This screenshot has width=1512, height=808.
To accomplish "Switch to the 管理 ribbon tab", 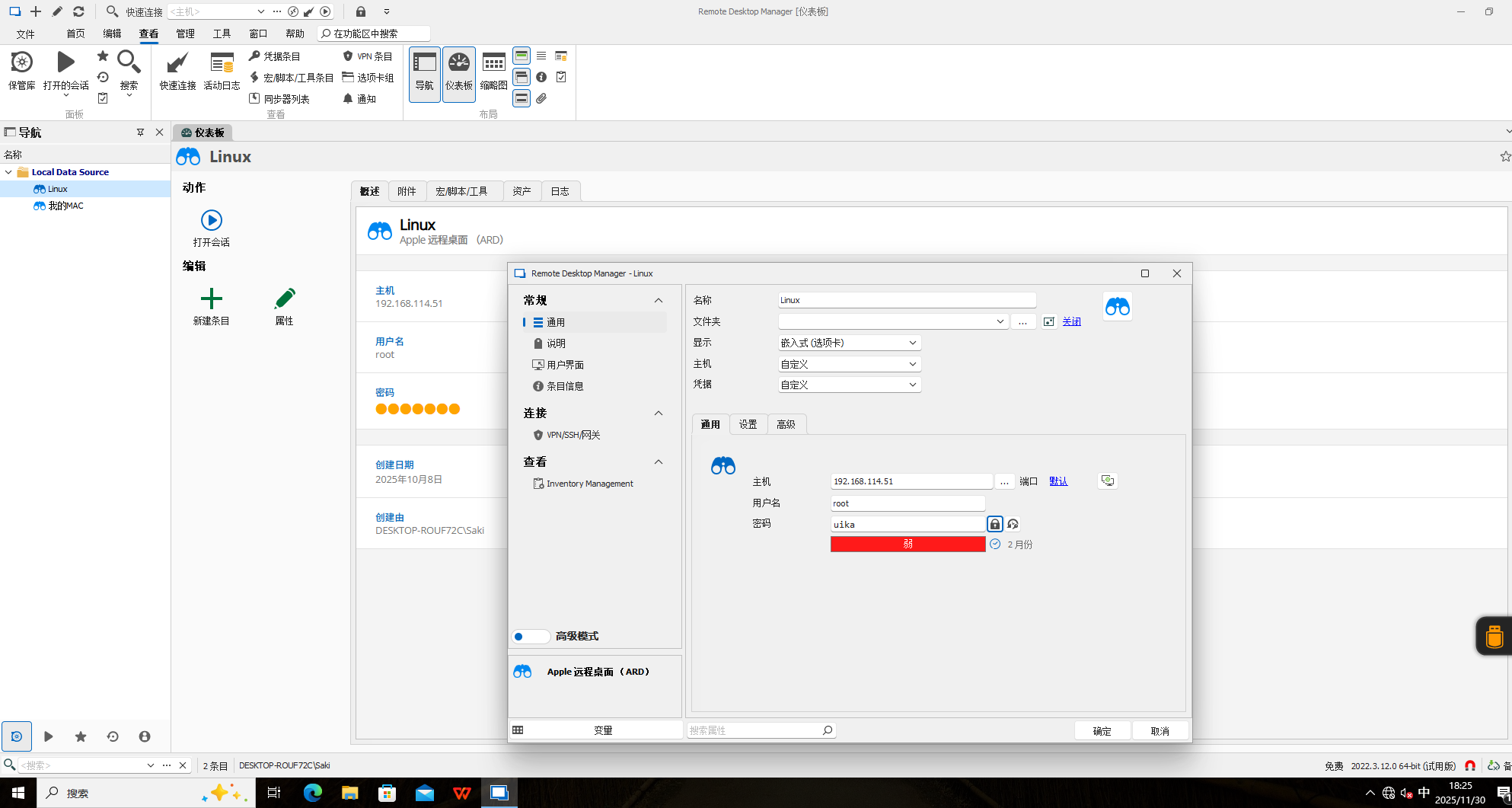I will 186,34.
